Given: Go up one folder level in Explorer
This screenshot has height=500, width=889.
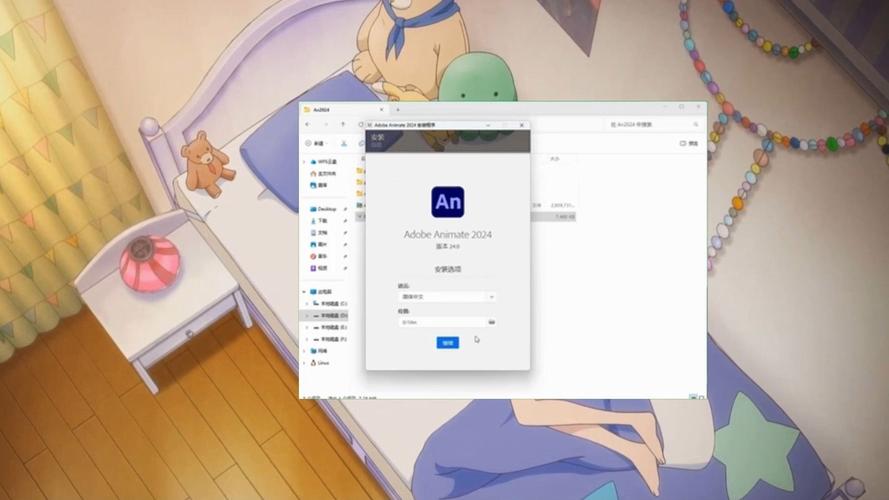Looking at the screenshot, I should 342,124.
